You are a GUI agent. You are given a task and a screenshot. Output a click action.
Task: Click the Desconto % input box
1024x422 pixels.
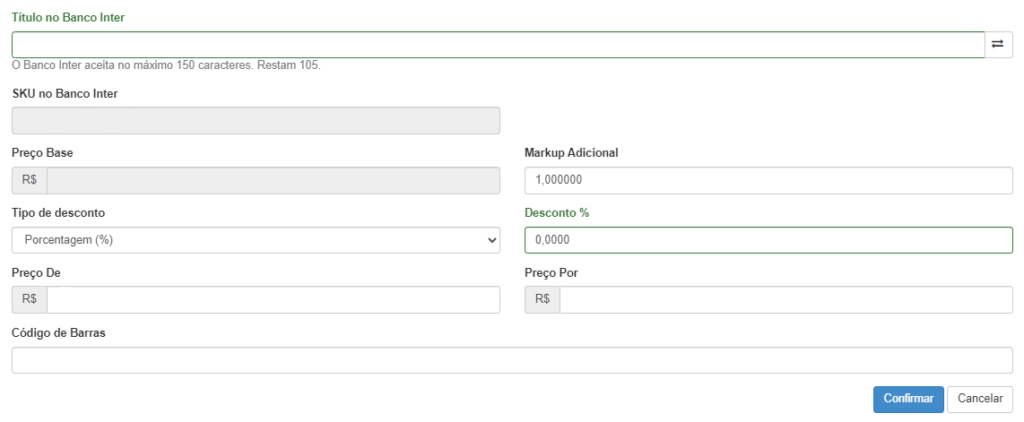pos(768,240)
